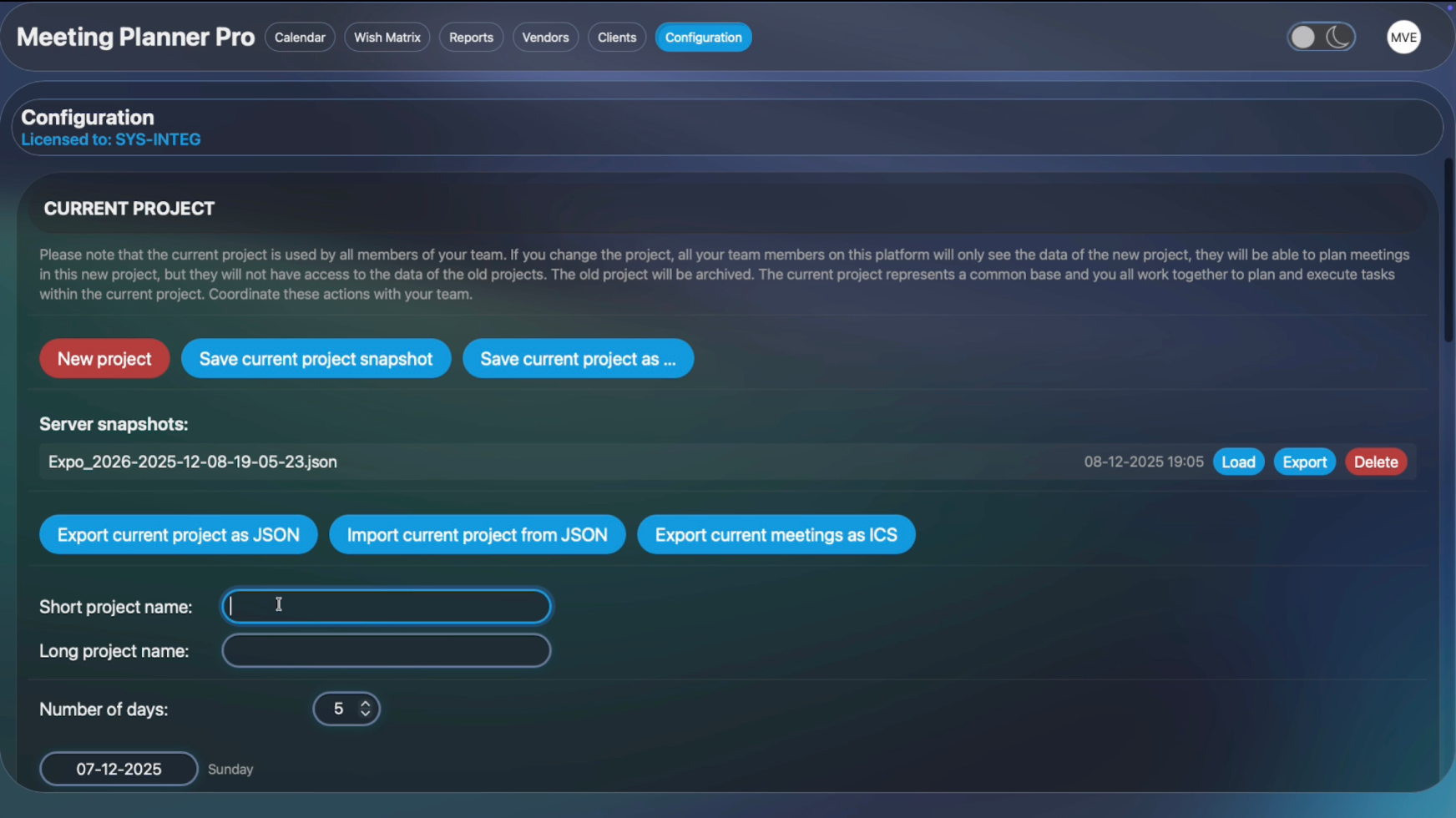The width and height of the screenshot is (1456, 818).
Task: Open the 07-12-2025 date field
Action: [119, 769]
